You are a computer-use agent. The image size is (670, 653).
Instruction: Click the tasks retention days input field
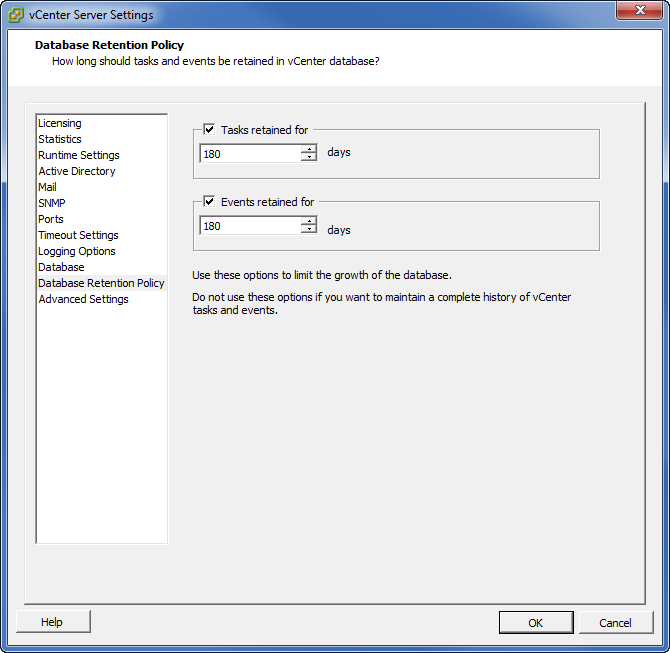click(250, 153)
